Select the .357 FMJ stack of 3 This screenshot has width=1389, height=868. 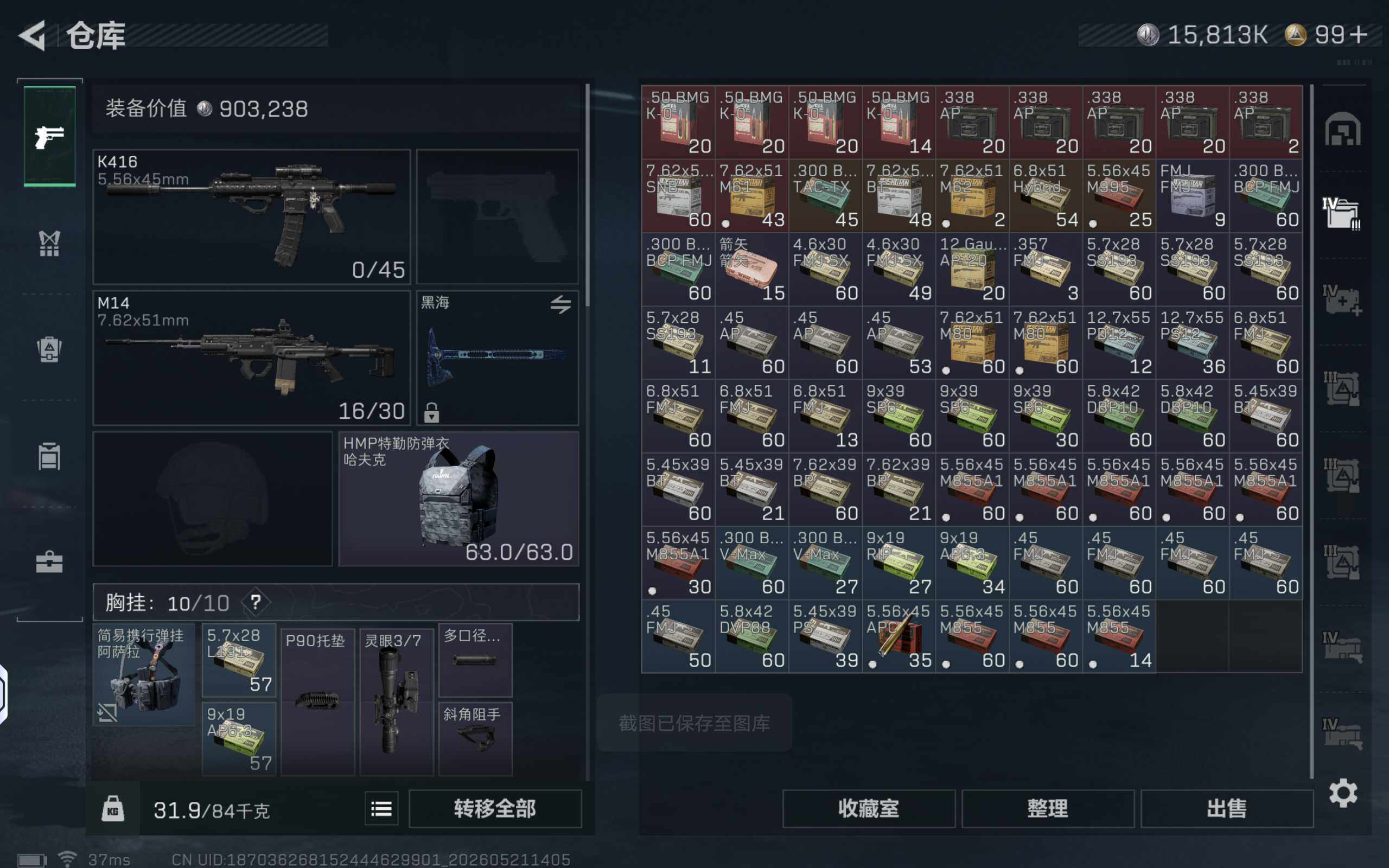tap(1046, 269)
